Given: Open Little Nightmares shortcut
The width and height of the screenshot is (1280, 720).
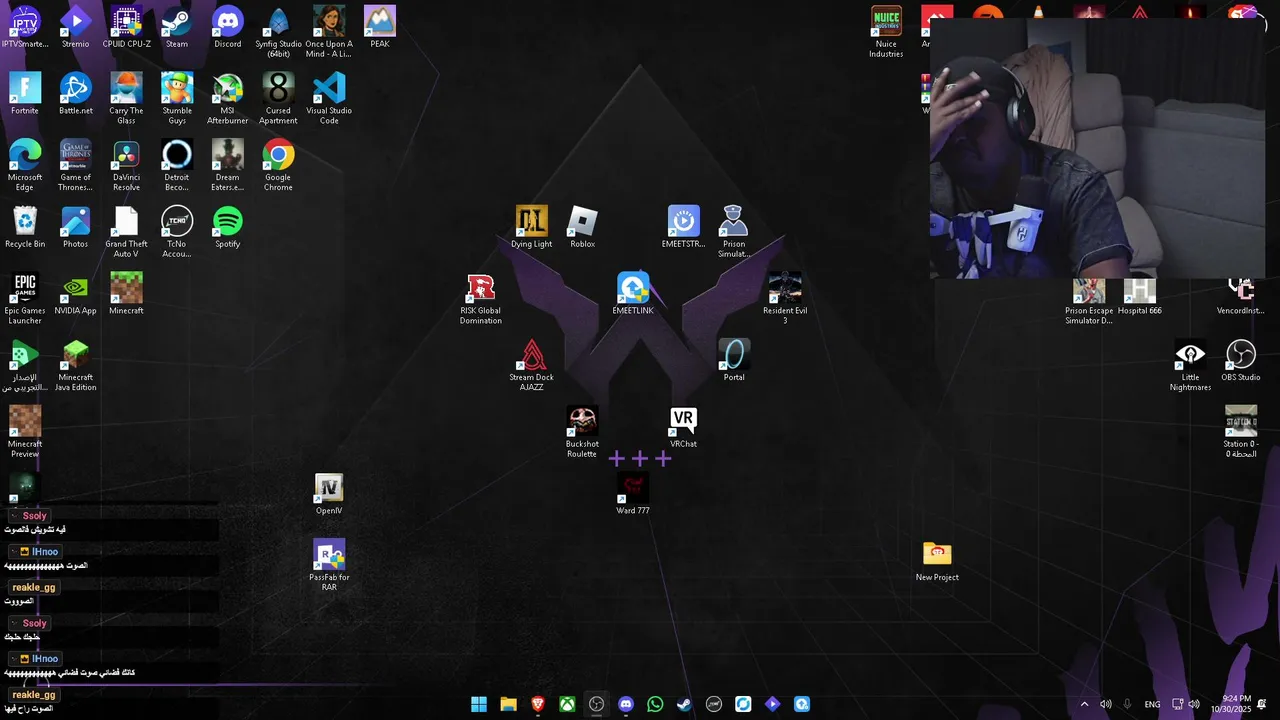Looking at the screenshot, I should (1190, 366).
